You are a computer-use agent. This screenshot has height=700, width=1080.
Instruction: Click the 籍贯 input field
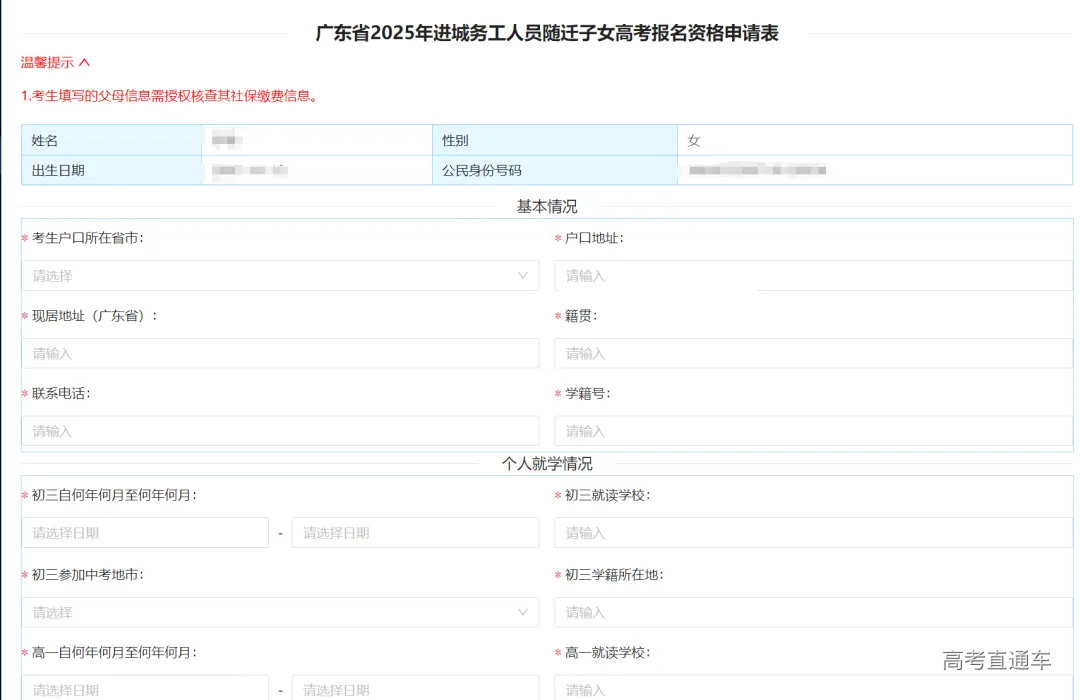click(x=812, y=354)
